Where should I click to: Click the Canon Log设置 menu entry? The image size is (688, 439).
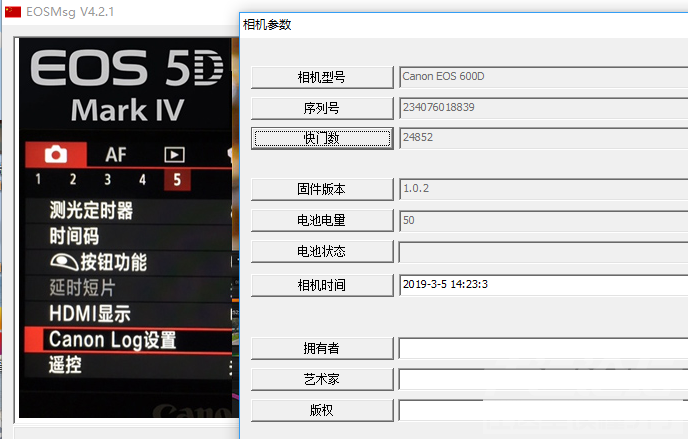[128, 340]
